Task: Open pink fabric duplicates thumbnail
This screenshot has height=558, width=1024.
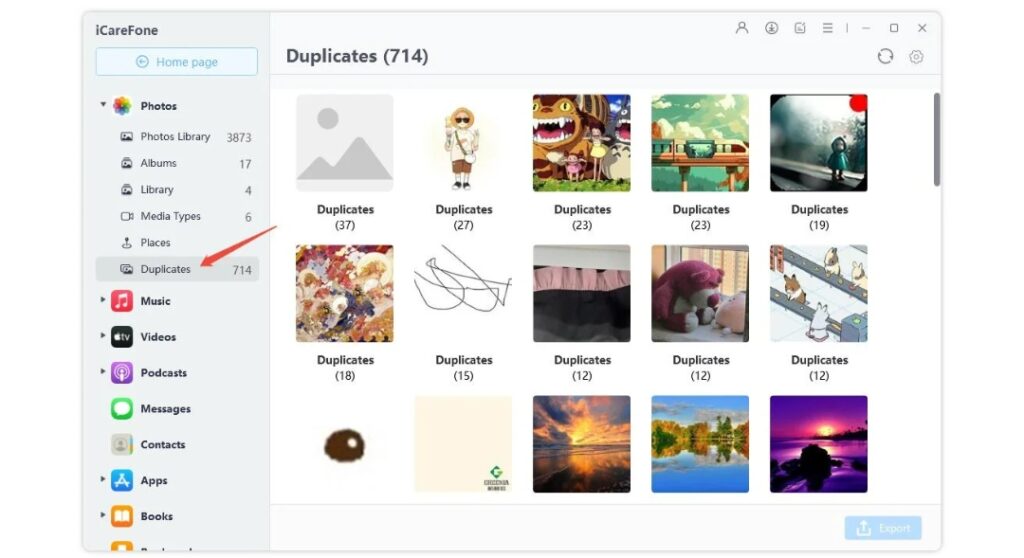Action: pyautogui.click(x=582, y=293)
